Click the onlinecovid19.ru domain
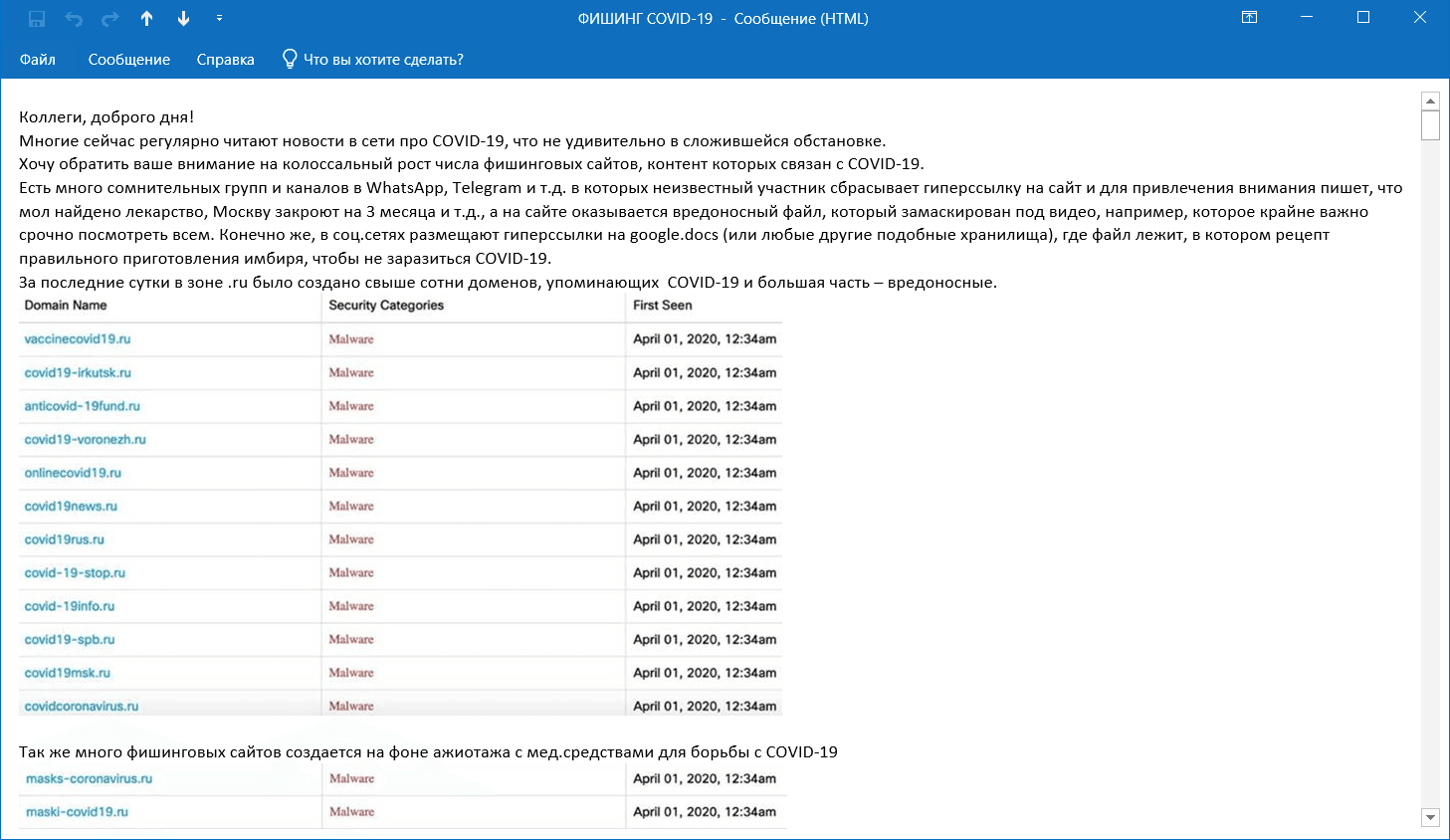Image resolution: width=1450 pixels, height=840 pixels. coord(73,473)
